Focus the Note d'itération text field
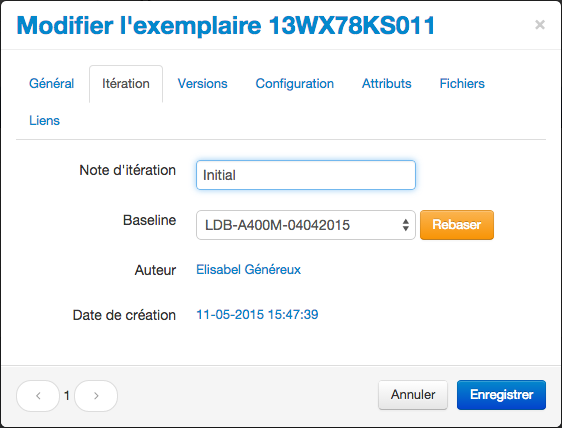 (306, 175)
